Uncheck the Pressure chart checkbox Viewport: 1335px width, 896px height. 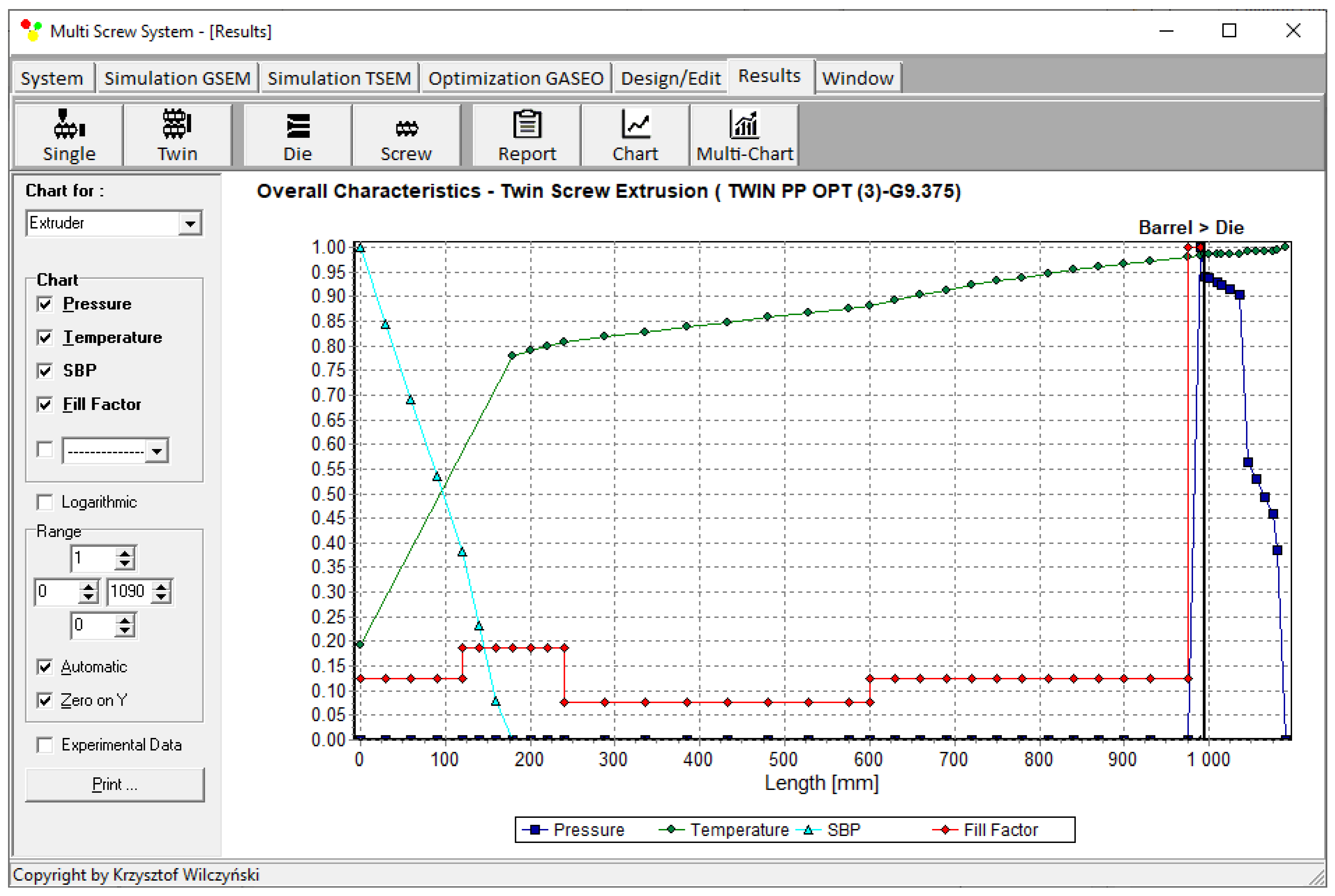point(45,304)
